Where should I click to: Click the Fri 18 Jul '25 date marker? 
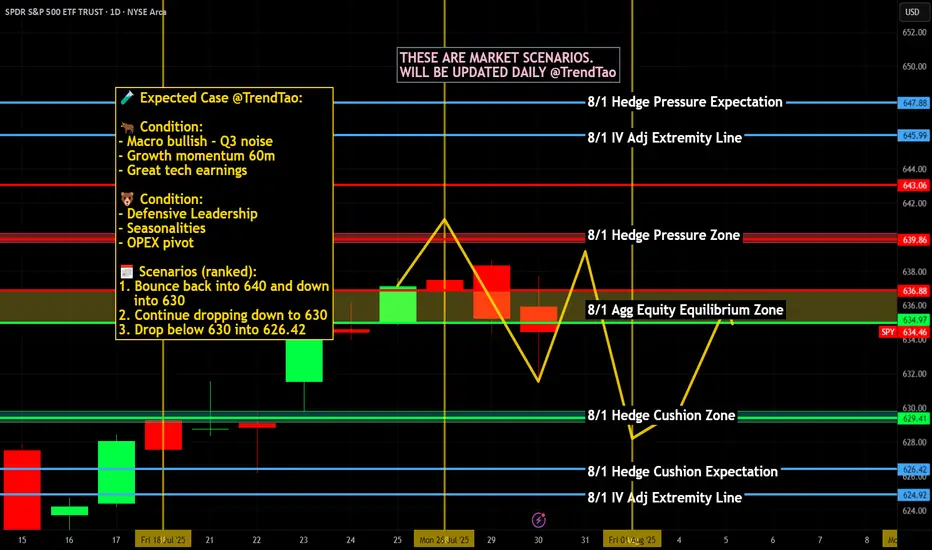pos(163,540)
